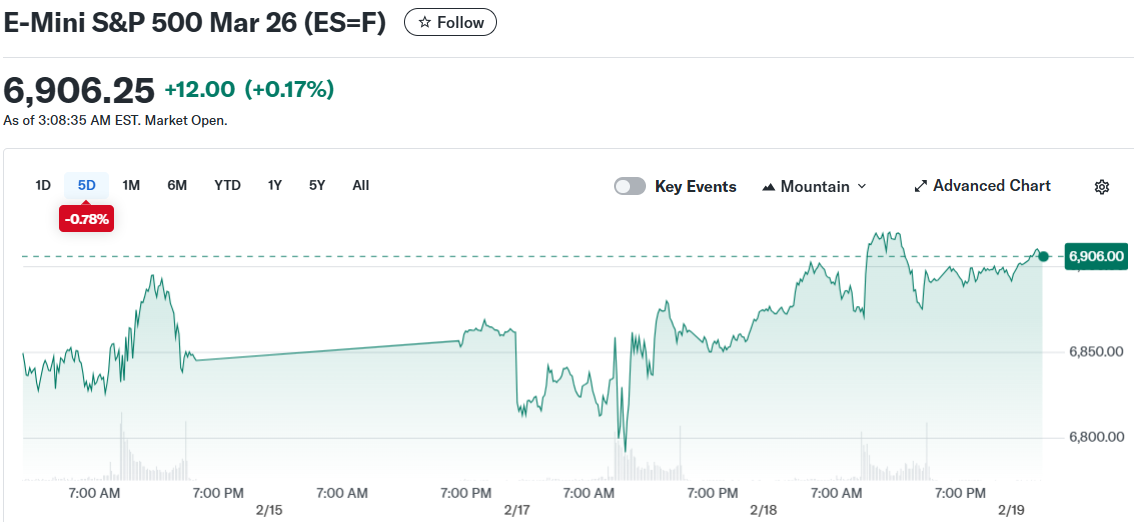Switch to the 1M range
This screenshot has height=522, width=1134.
(131, 185)
